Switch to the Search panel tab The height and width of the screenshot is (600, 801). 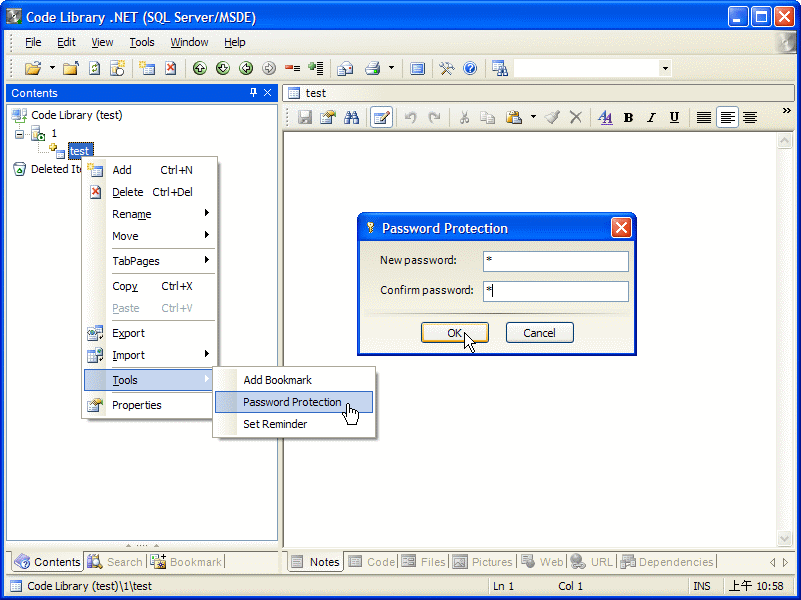coord(115,562)
